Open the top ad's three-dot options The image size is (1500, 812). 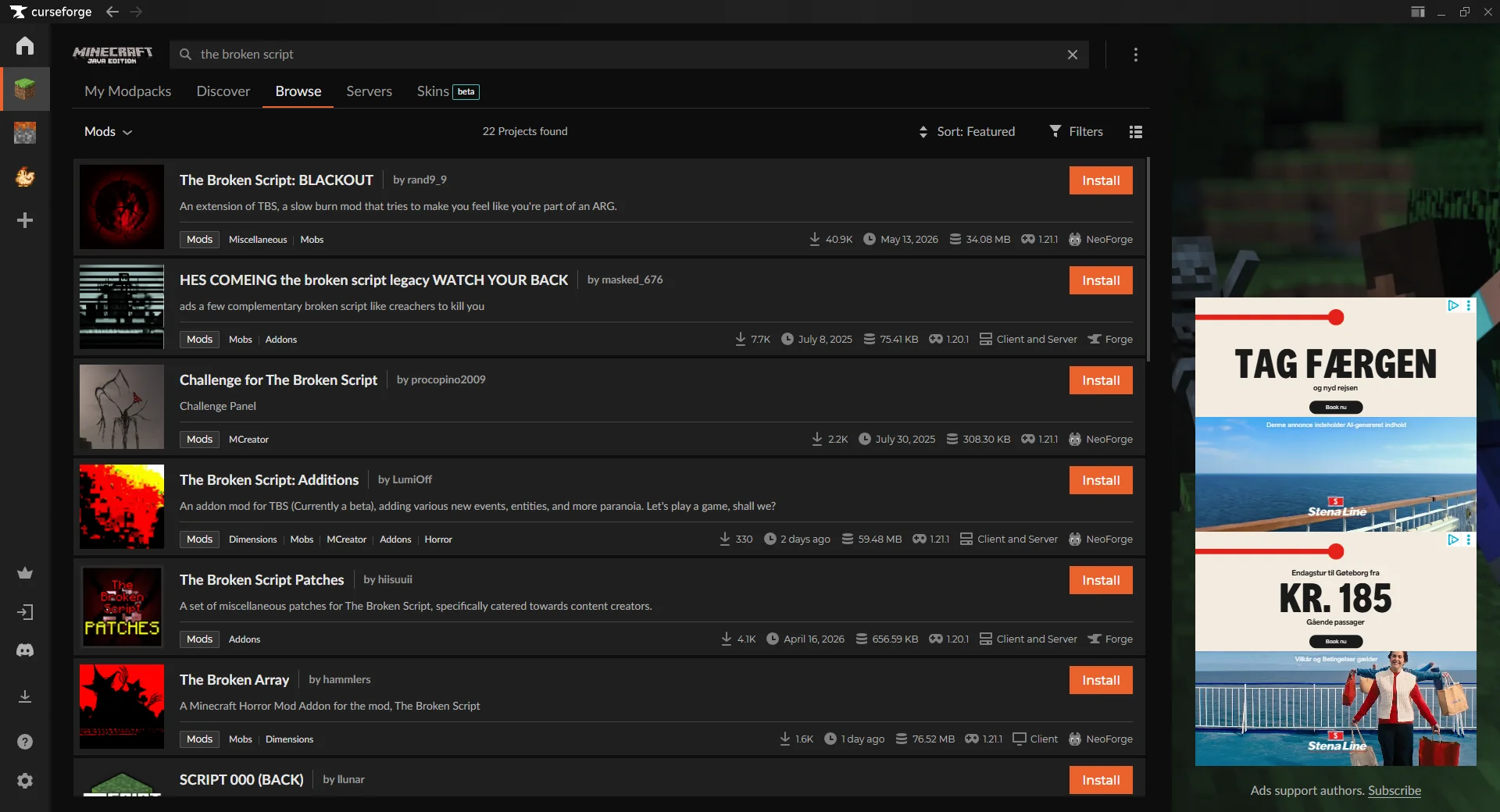(1469, 305)
